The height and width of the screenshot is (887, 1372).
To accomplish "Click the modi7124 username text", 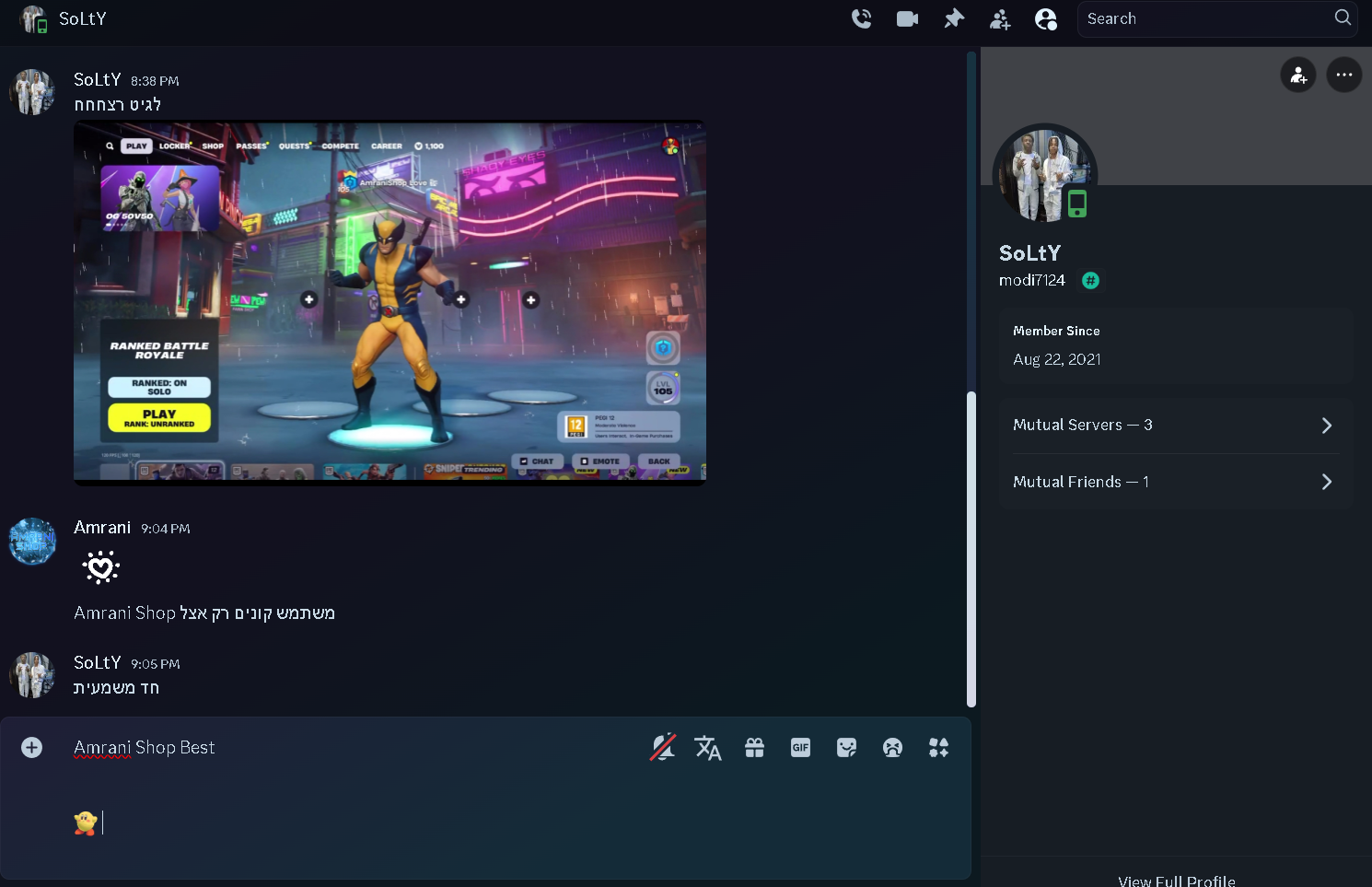I will (x=1032, y=280).
